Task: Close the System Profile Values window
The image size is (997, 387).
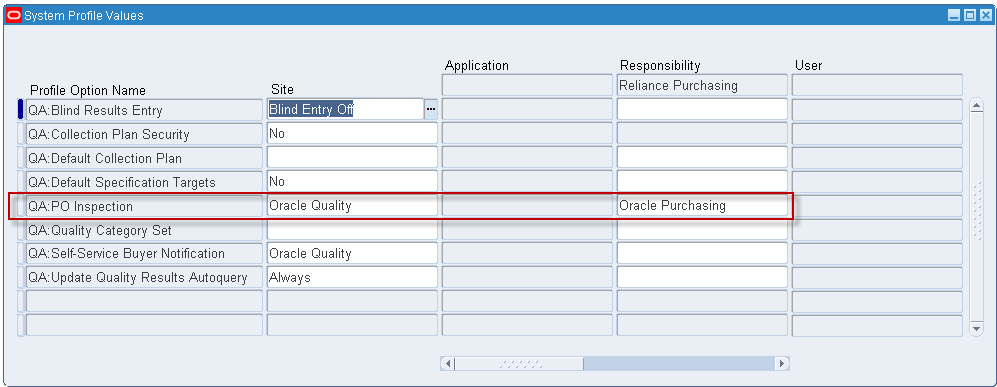Action: click(x=985, y=15)
